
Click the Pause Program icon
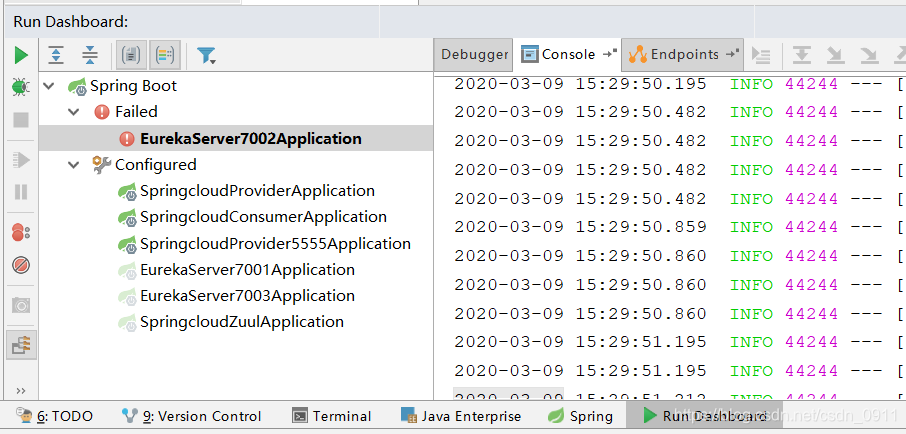point(21,191)
